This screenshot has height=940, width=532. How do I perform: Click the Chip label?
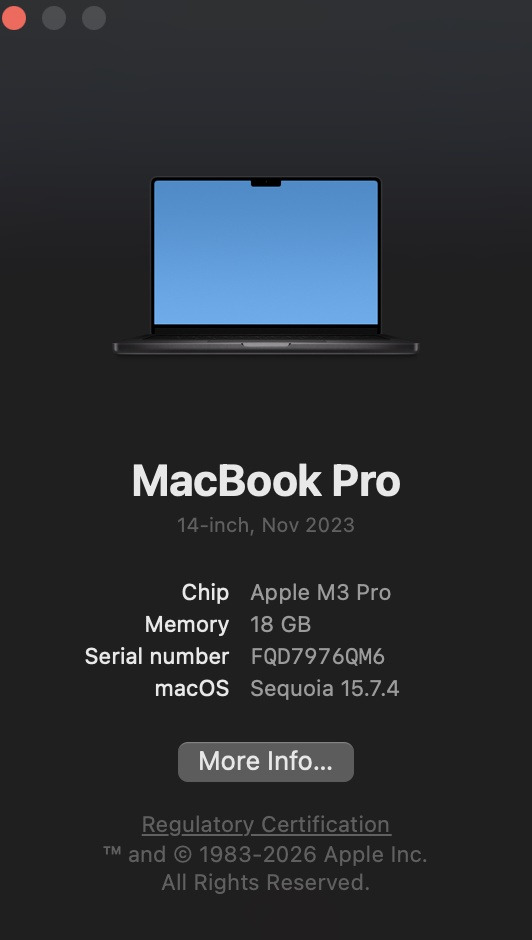pos(205,593)
